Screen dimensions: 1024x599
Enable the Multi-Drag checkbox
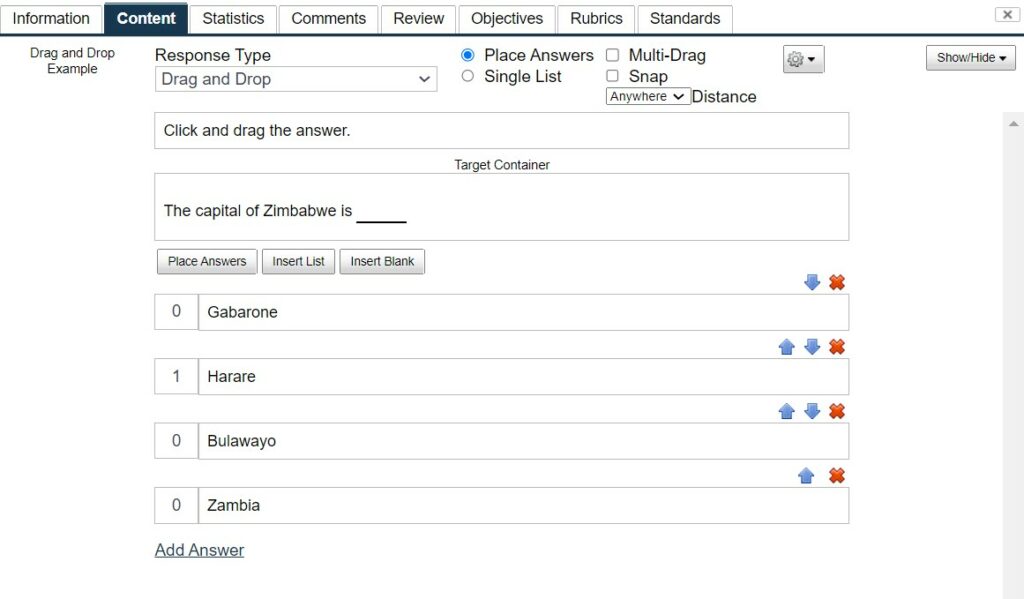pos(612,55)
